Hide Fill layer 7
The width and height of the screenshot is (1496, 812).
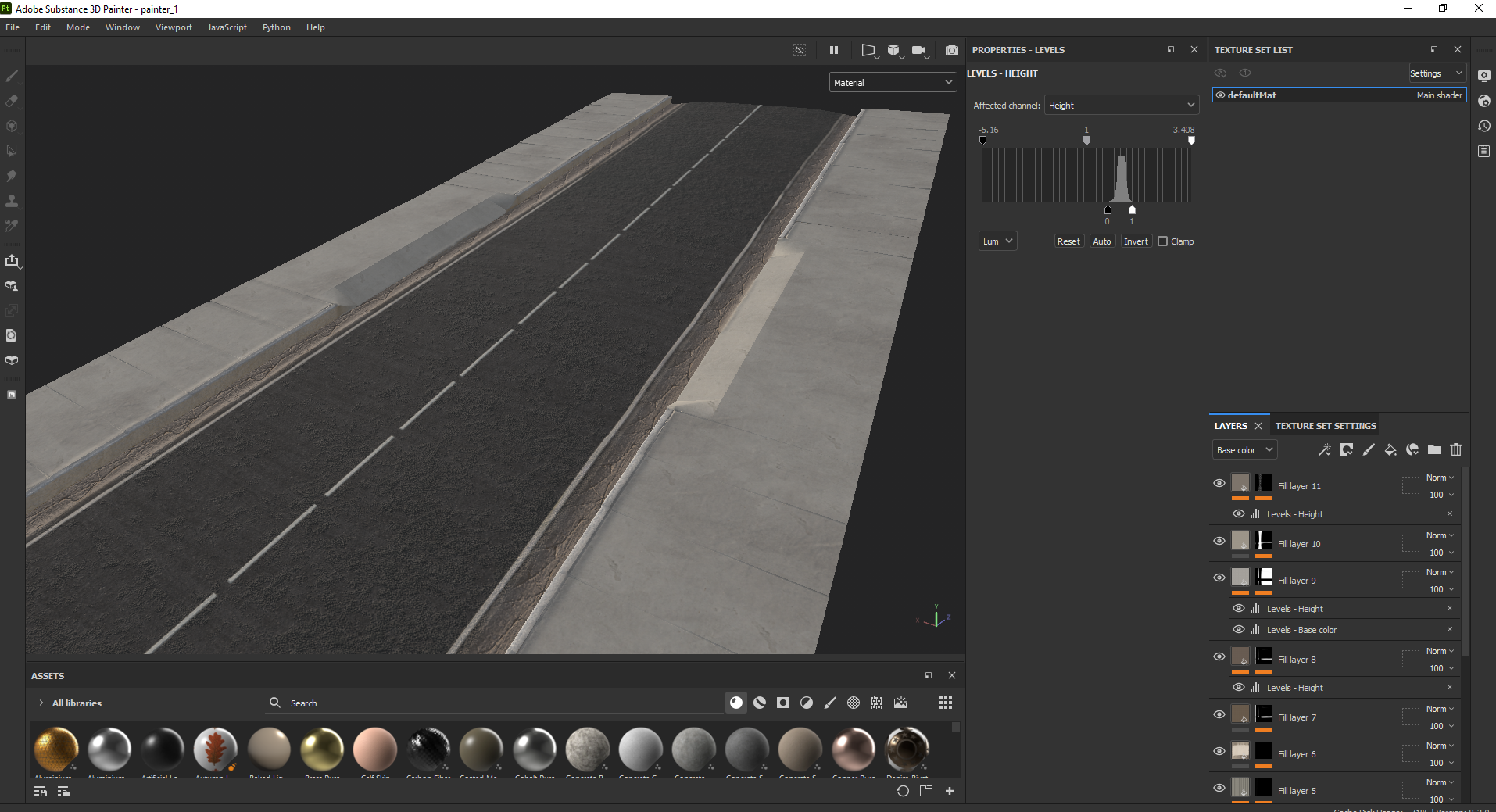[x=1219, y=714]
